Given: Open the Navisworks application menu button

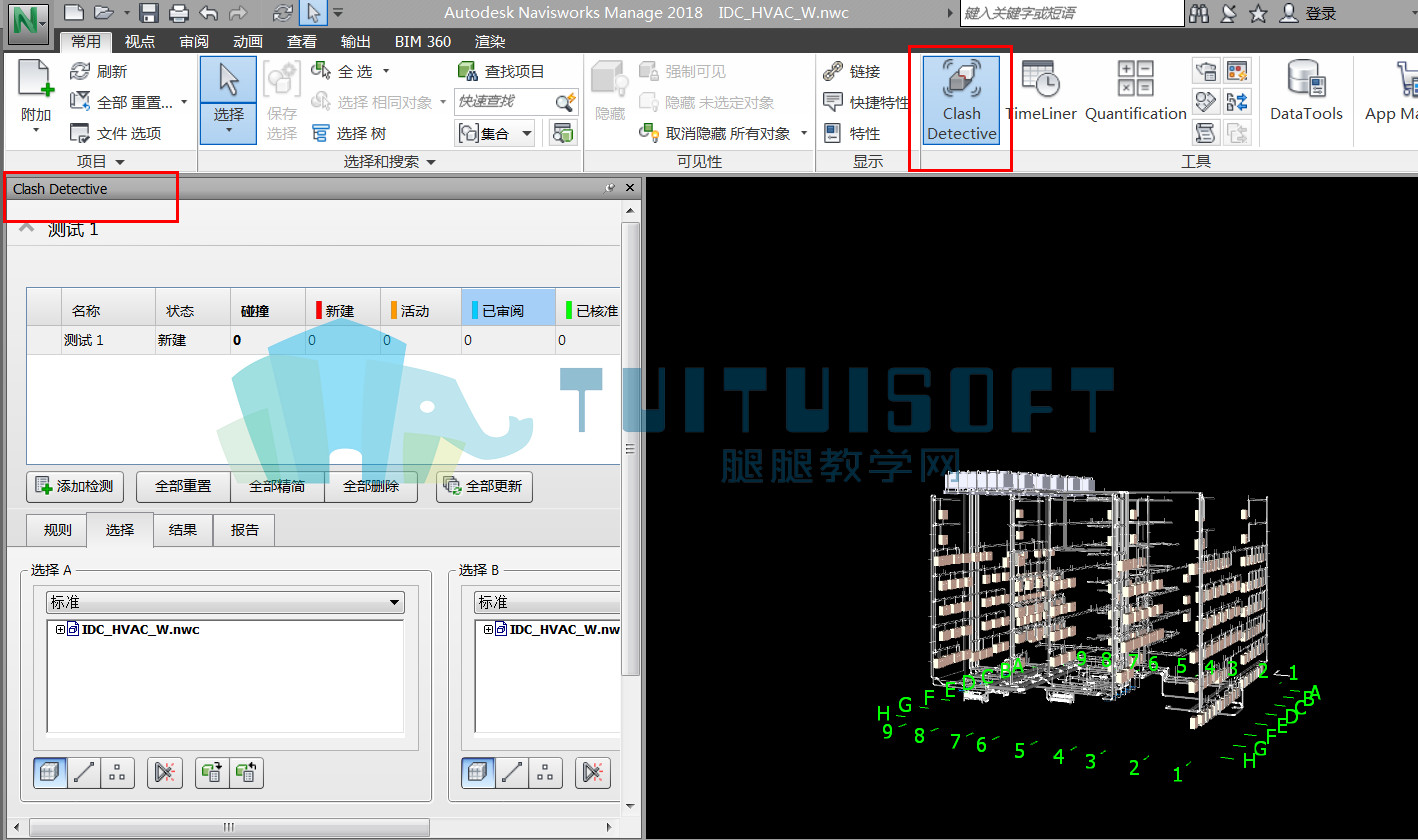Looking at the screenshot, I should coord(28,23).
